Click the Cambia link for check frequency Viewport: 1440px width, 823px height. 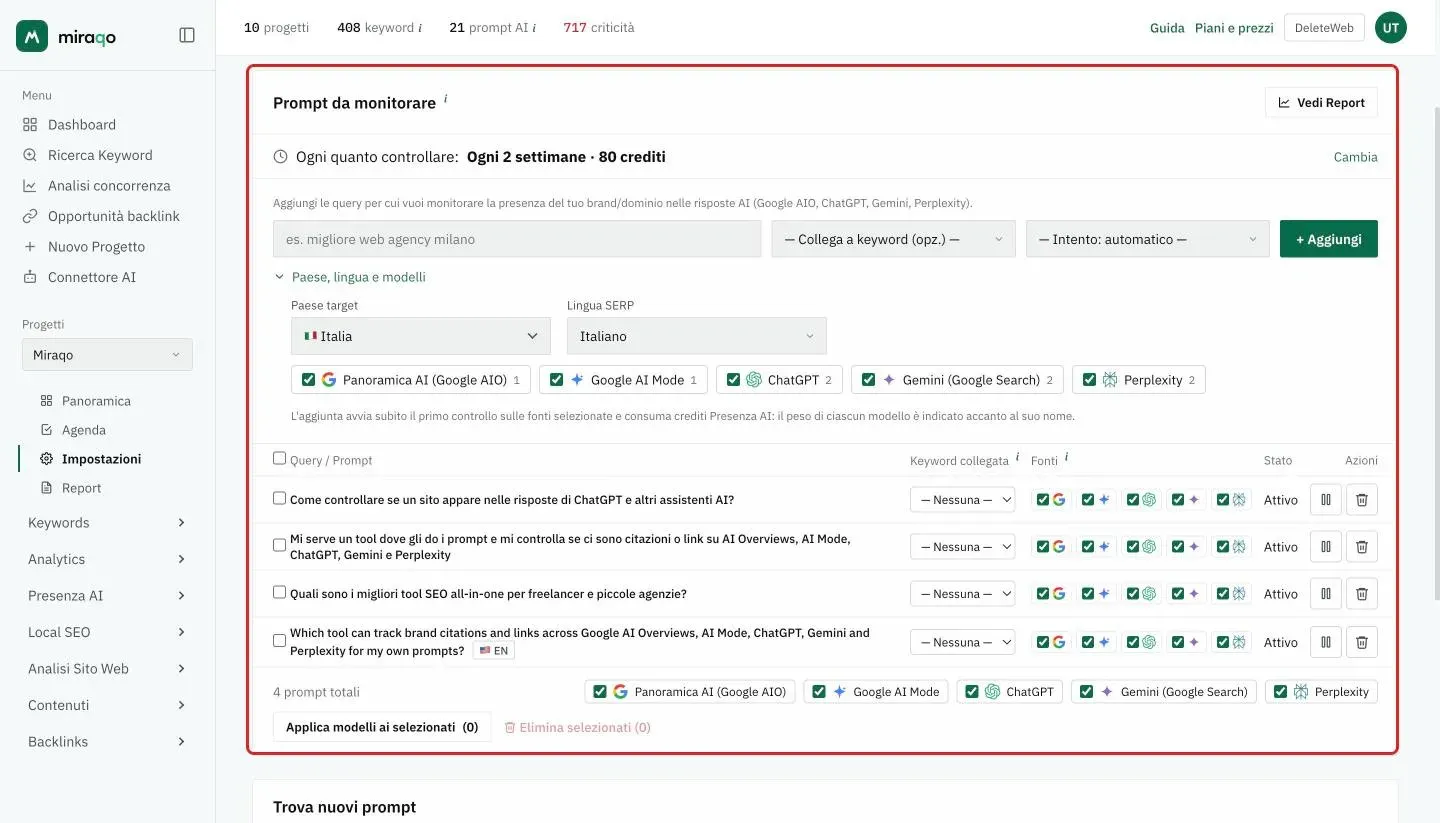[x=1356, y=157]
